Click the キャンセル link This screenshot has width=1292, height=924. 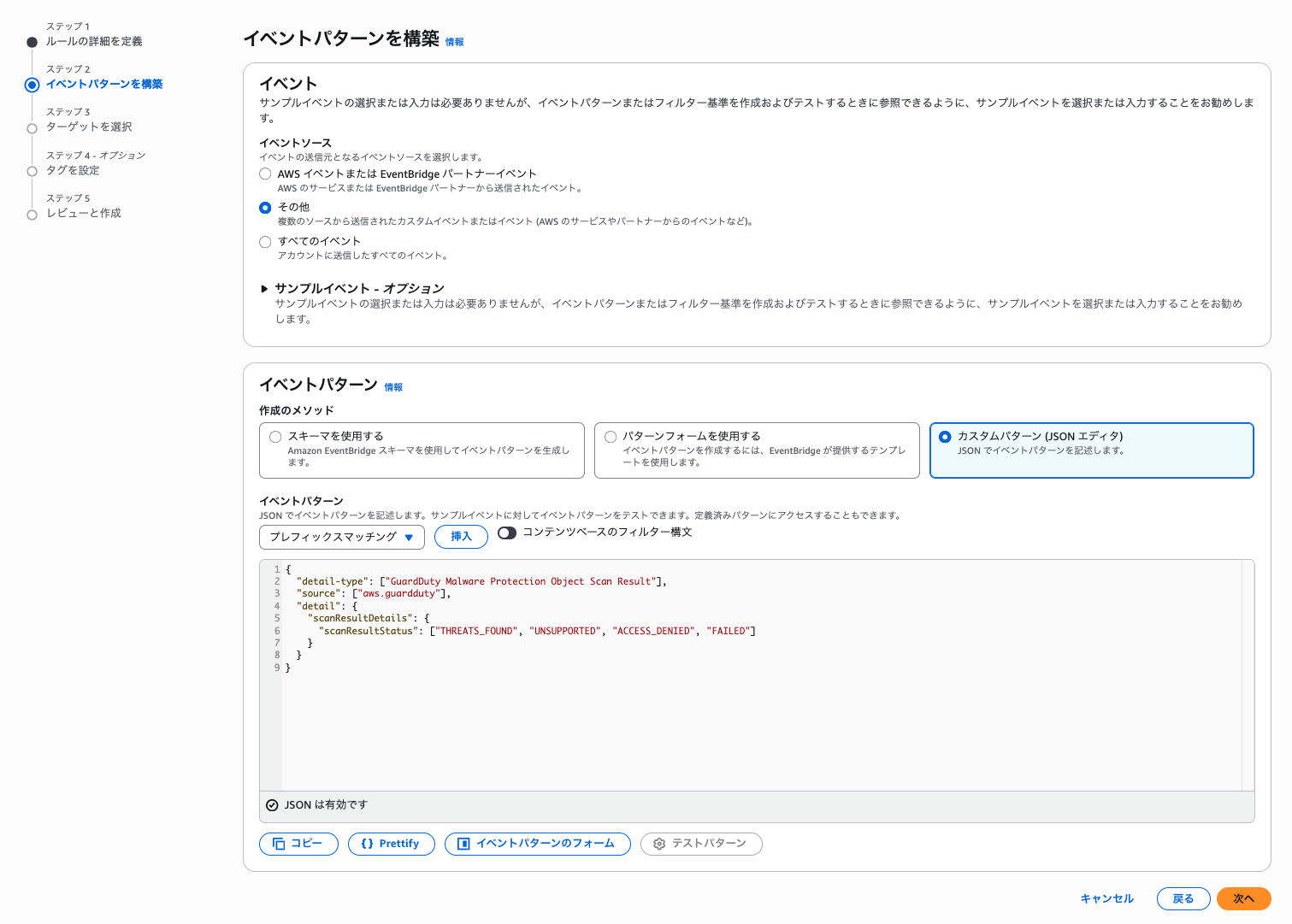tap(1106, 898)
